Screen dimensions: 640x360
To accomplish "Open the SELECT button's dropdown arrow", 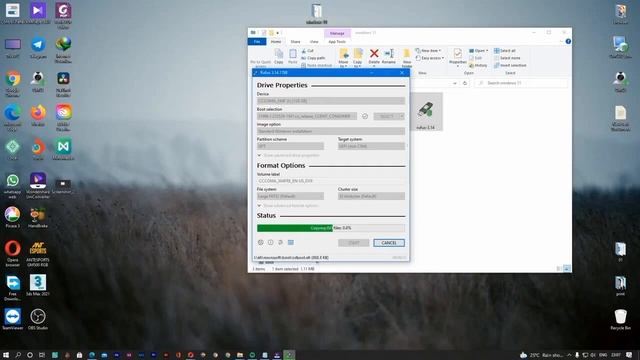I will [x=402, y=116].
